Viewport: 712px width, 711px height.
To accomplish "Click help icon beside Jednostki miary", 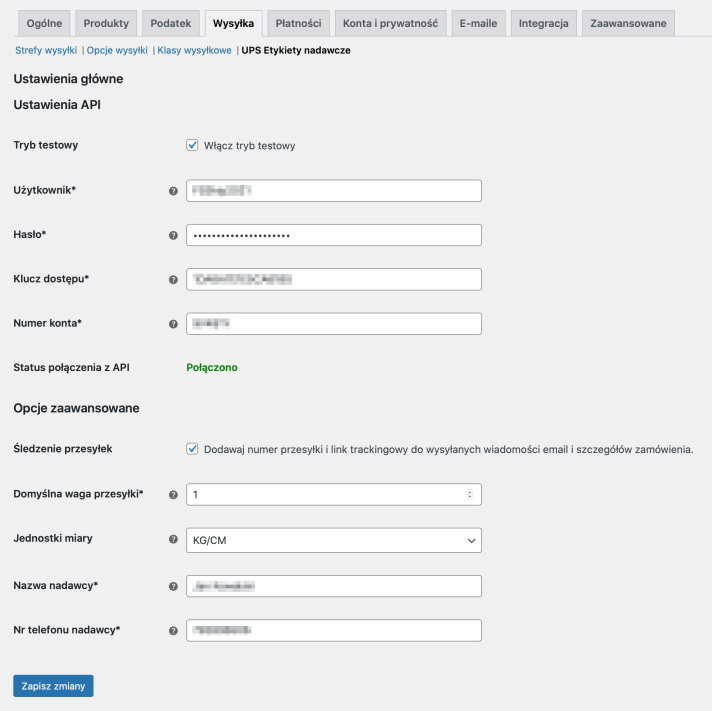I will pyautogui.click(x=173, y=540).
